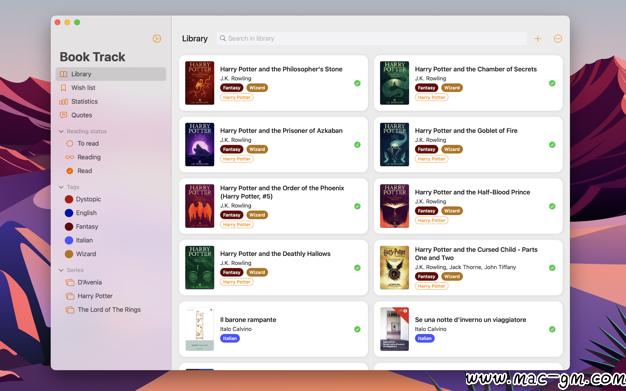Click the Search in library field
Image resolution: width=626 pixels, height=391 pixels.
coord(371,38)
